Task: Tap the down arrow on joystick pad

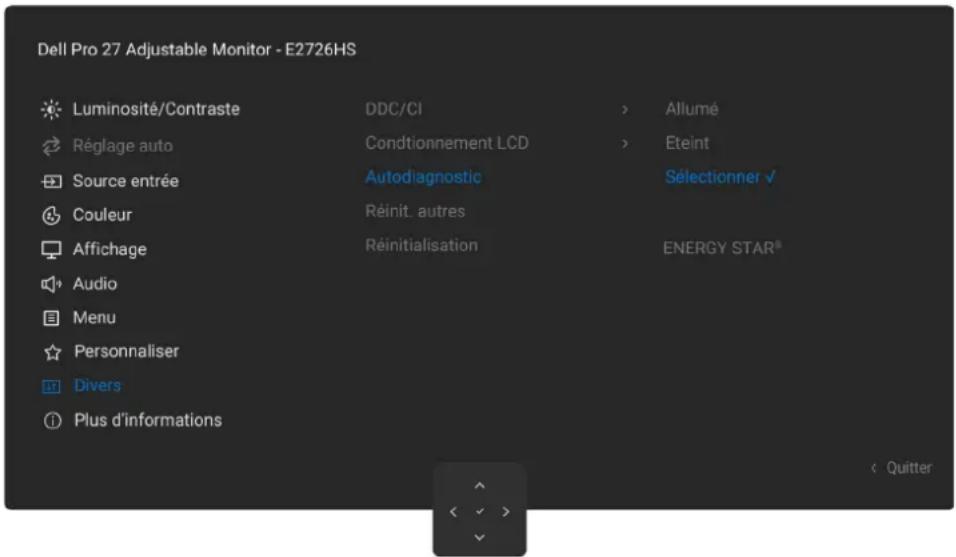Action: pos(480,537)
